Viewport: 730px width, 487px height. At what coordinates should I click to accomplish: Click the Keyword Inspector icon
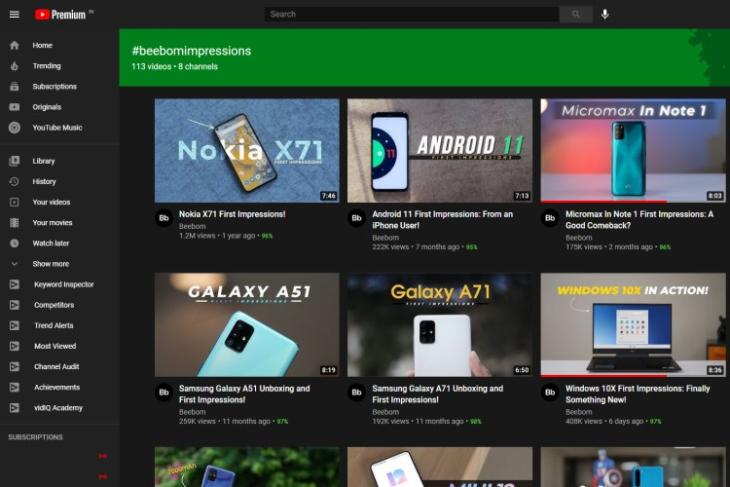(14, 284)
